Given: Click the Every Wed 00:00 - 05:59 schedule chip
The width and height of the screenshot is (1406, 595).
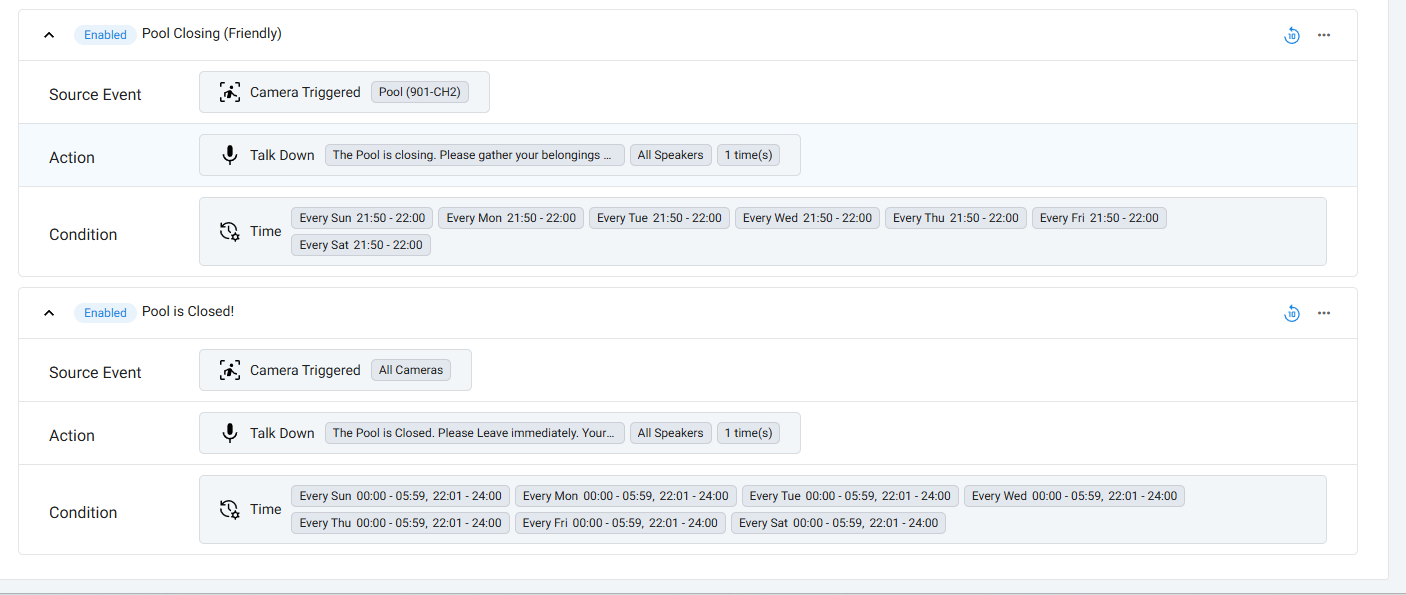Looking at the screenshot, I should [1074, 496].
